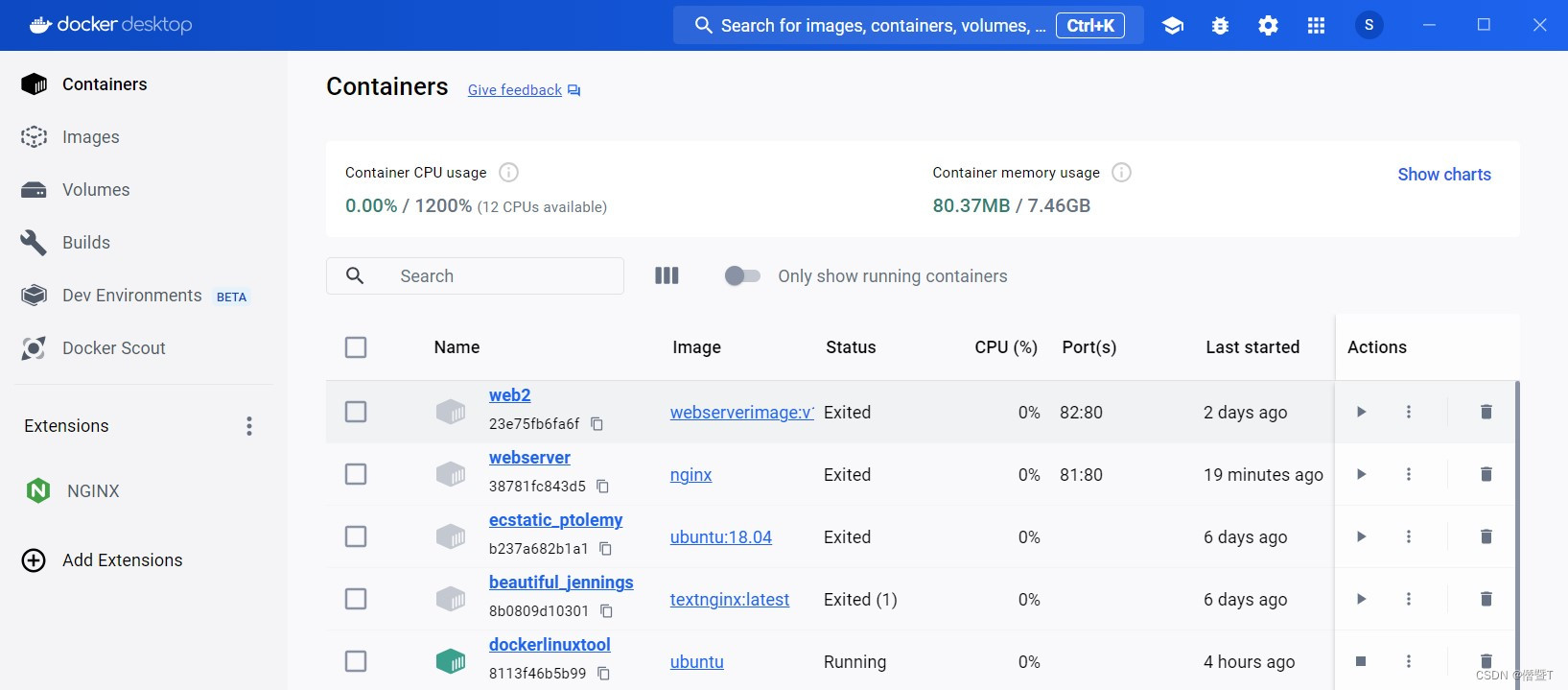Image resolution: width=1568 pixels, height=690 pixels.
Task: Delete the ecstatic_ptolemy container
Action: 1486,536
